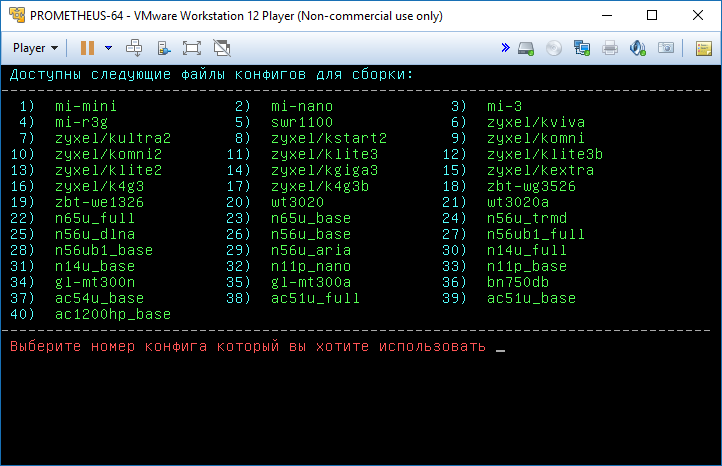Click the 'gl-mt300a' config entry
Image resolution: width=722 pixels, height=466 pixels.
pyautogui.click(x=311, y=282)
